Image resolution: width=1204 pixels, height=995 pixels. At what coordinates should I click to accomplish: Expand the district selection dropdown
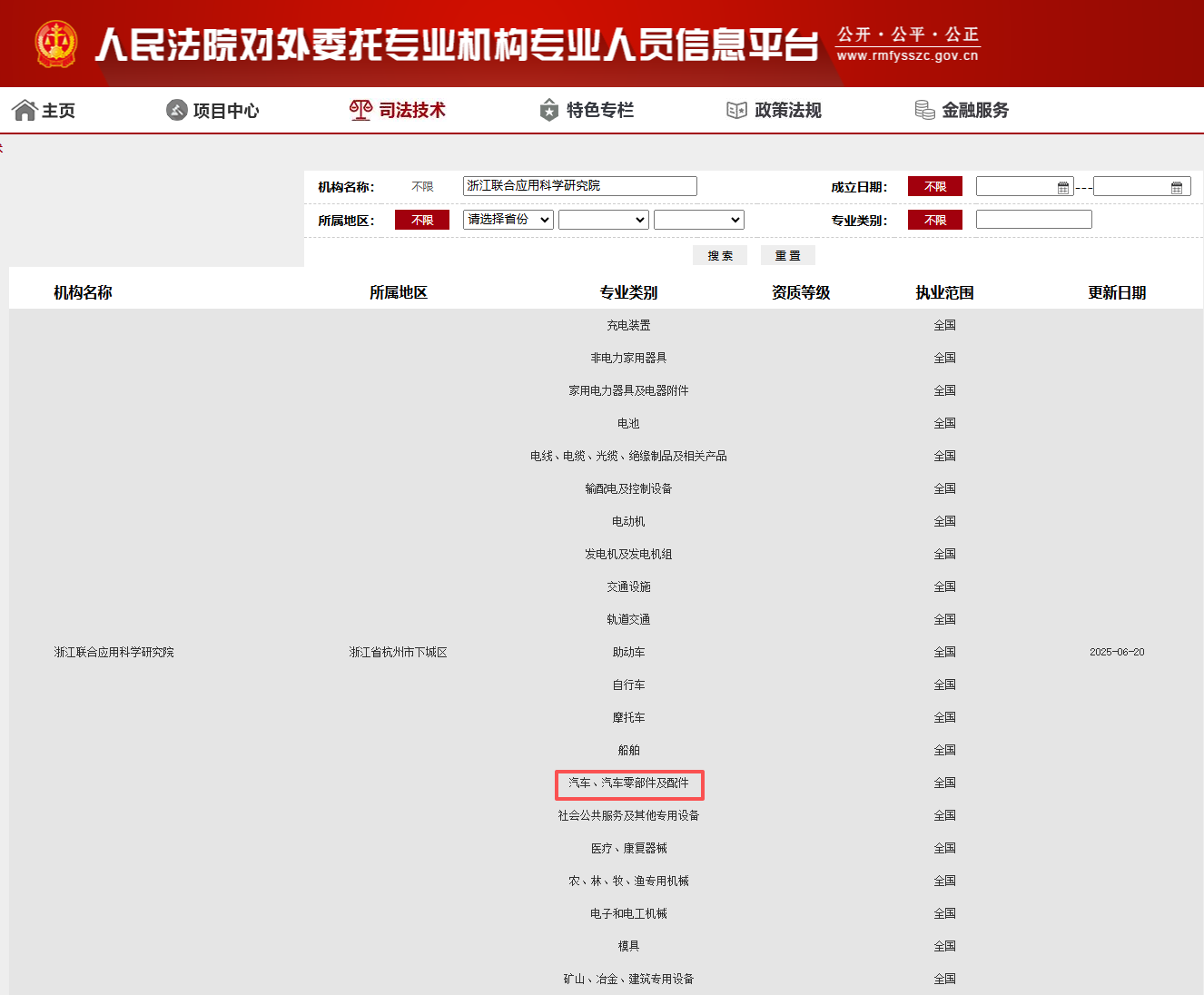(698, 219)
